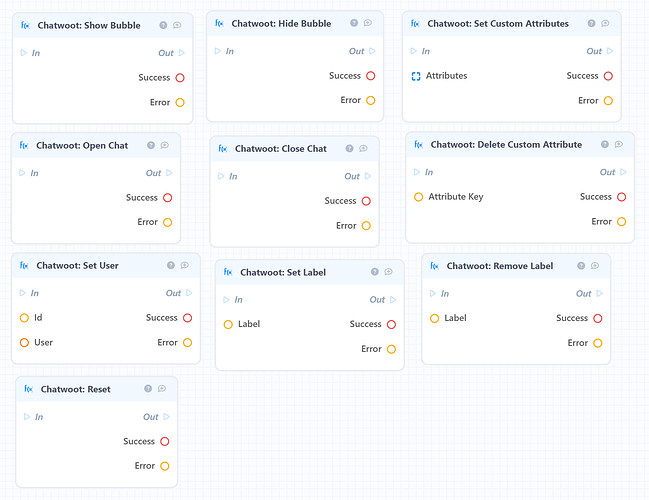The image size is (649, 500).
Task: Select Error port on Show Bubble node
Action: tap(180, 102)
